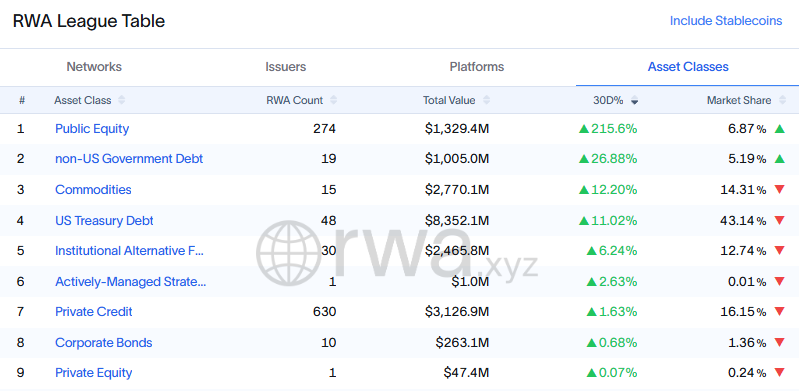Click the $1,005.0M total value cell
This screenshot has height=391, width=799.
pos(457,159)
